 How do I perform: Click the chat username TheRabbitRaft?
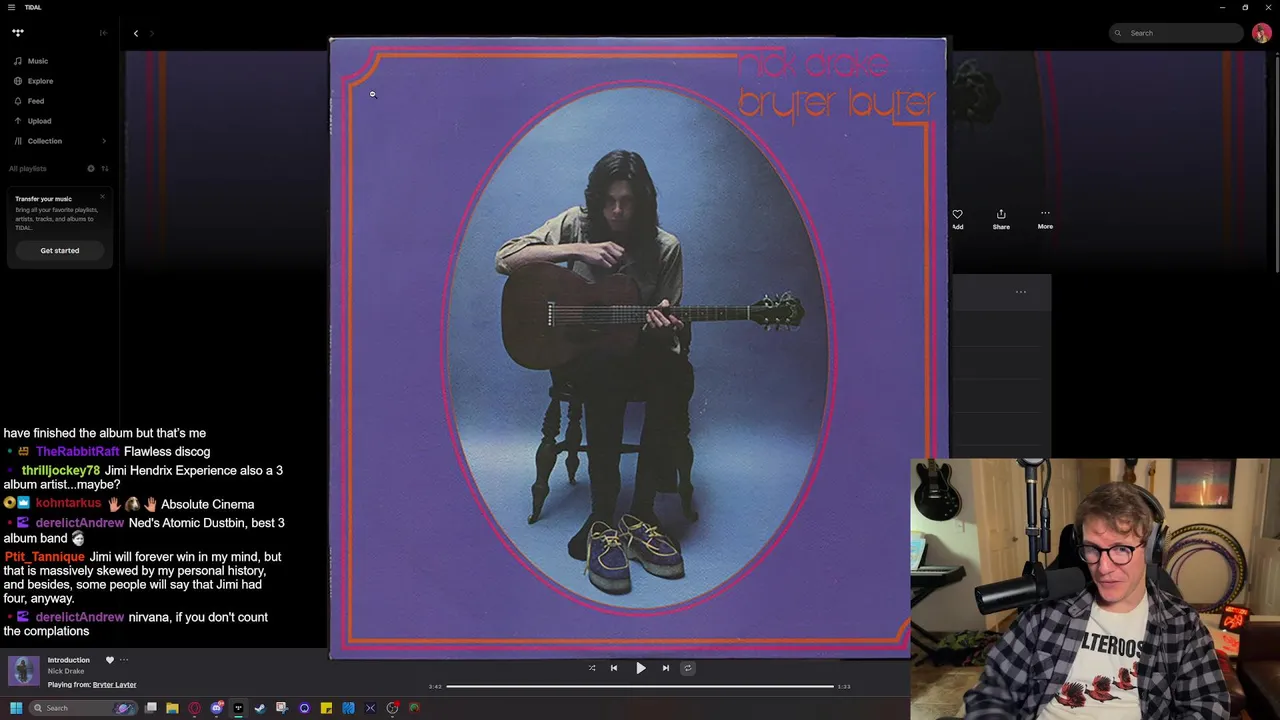pos(77,452)
